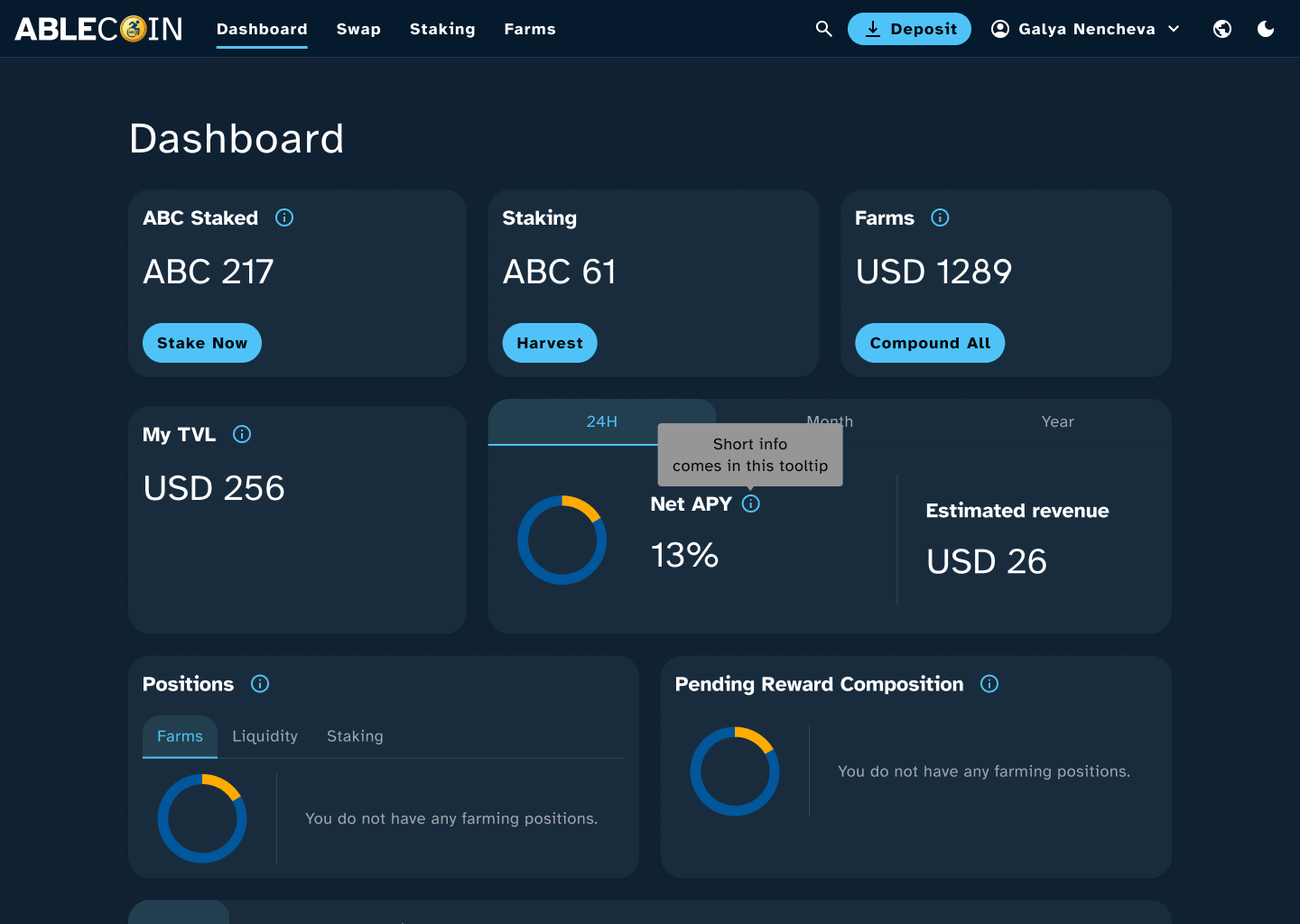Click the Stake Now button

point(202,343)
